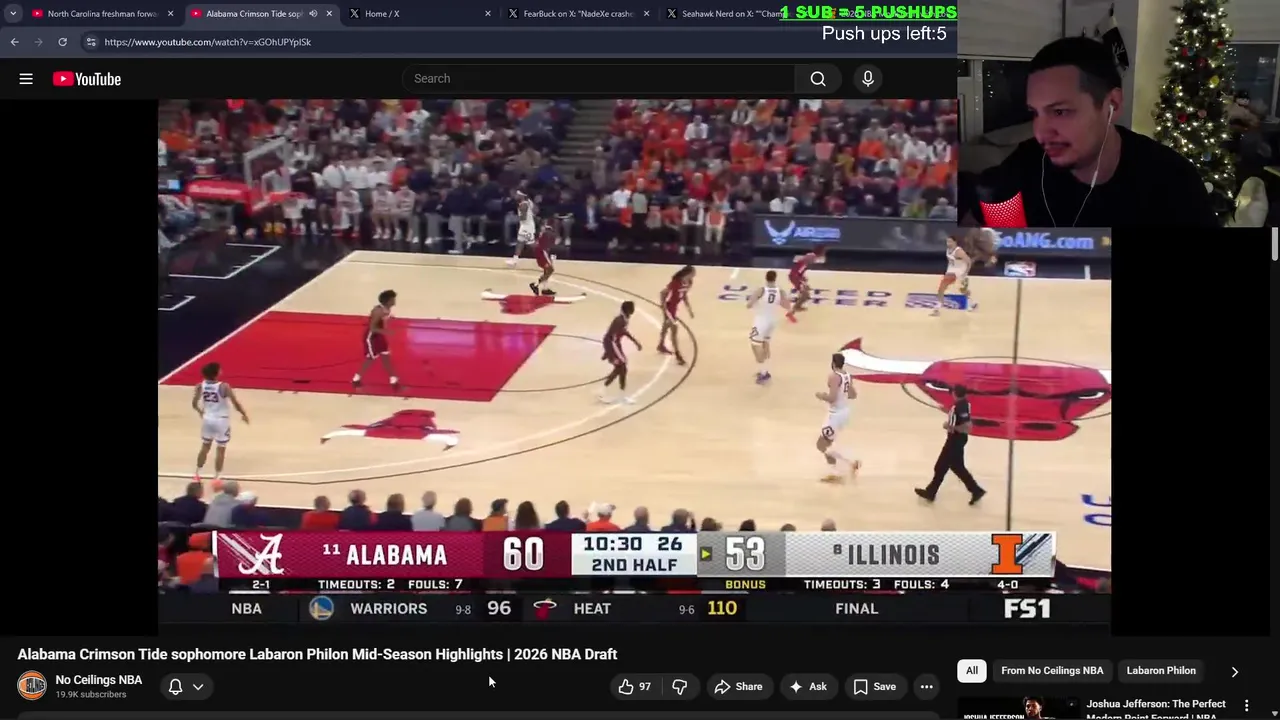The height and width of the screenshot is (720, 1280).
Task: Start voice search with microphone icon
Action: [867, 79]
